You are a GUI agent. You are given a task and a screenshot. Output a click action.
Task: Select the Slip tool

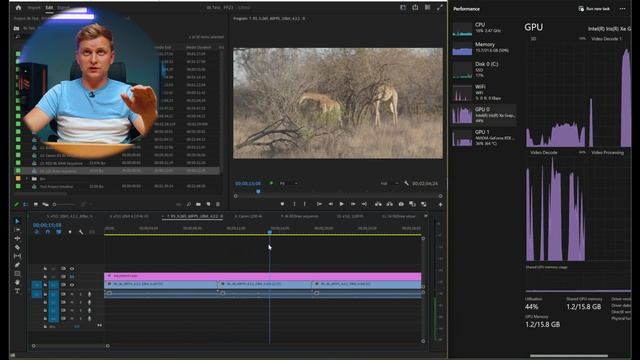click(17, 256)
